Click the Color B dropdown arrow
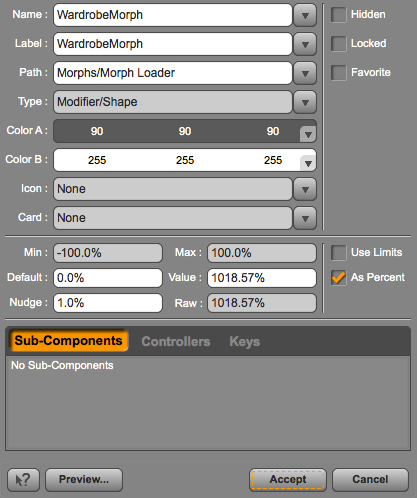This screenshot has width=417, height=498. point(308,163)
